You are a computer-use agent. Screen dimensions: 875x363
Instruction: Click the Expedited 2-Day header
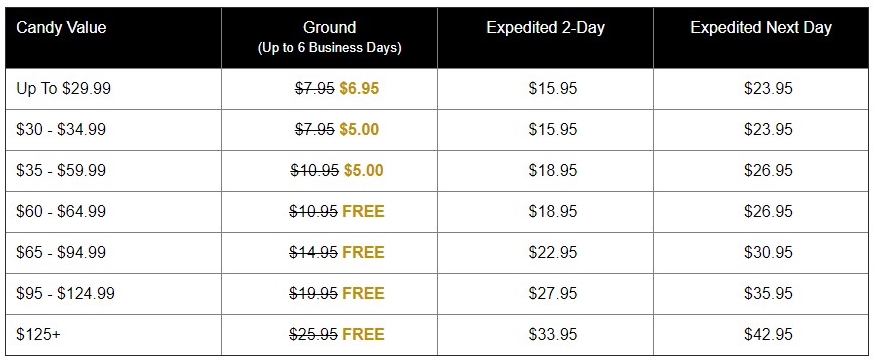[x=545, y=28]
